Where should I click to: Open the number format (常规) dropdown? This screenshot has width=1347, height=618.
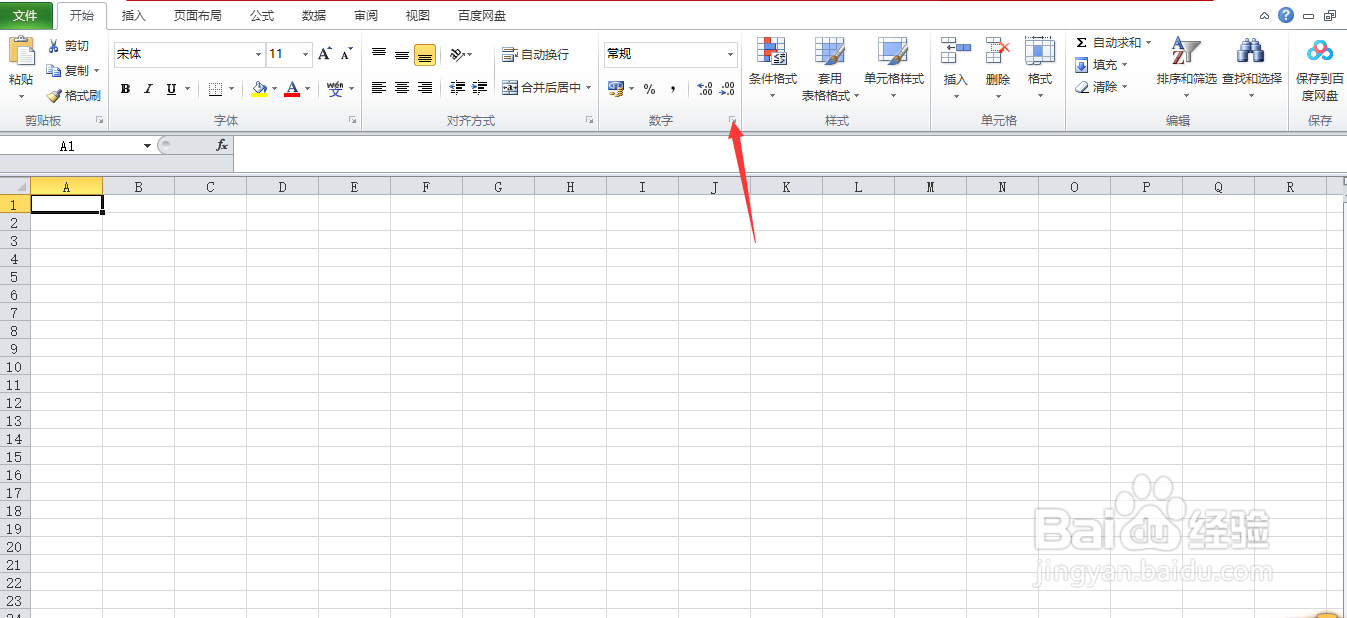click(729, 54)
